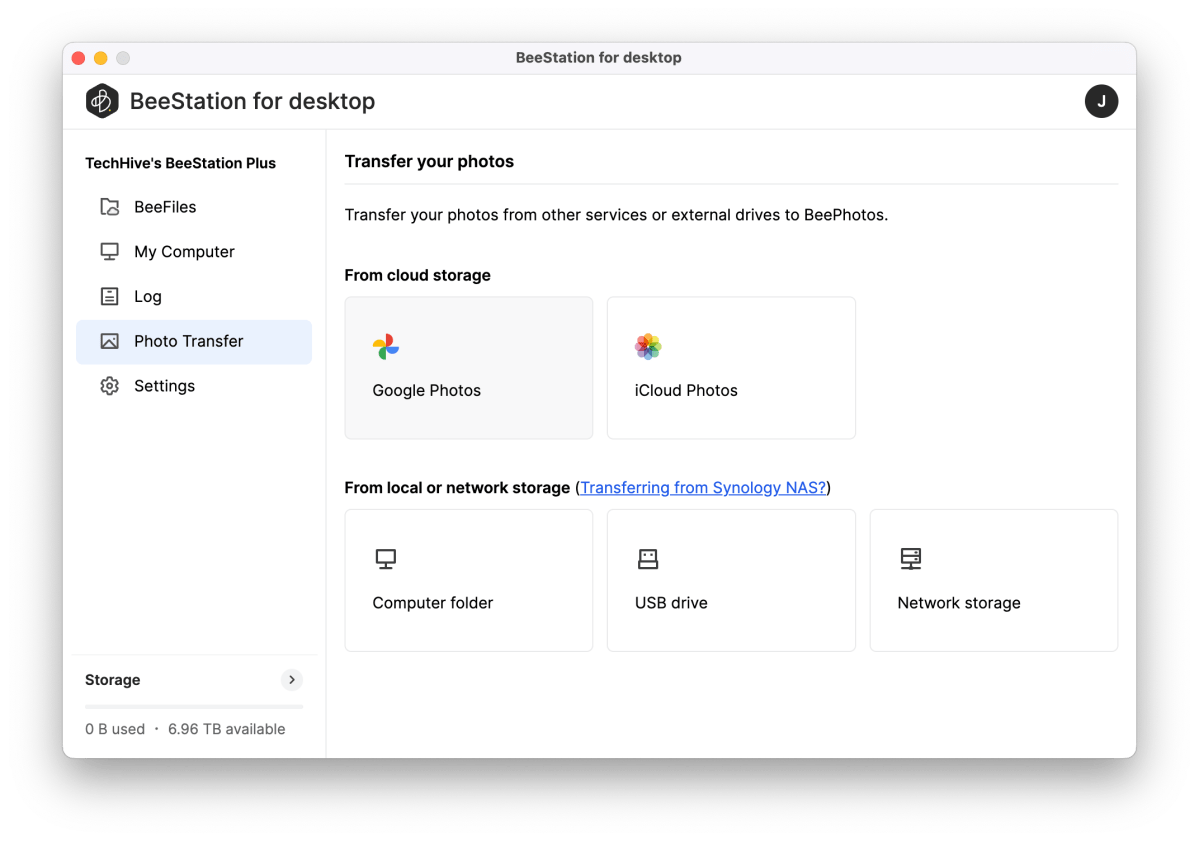Click the Google Photos pinwheel icon

(x=386, y=346)
